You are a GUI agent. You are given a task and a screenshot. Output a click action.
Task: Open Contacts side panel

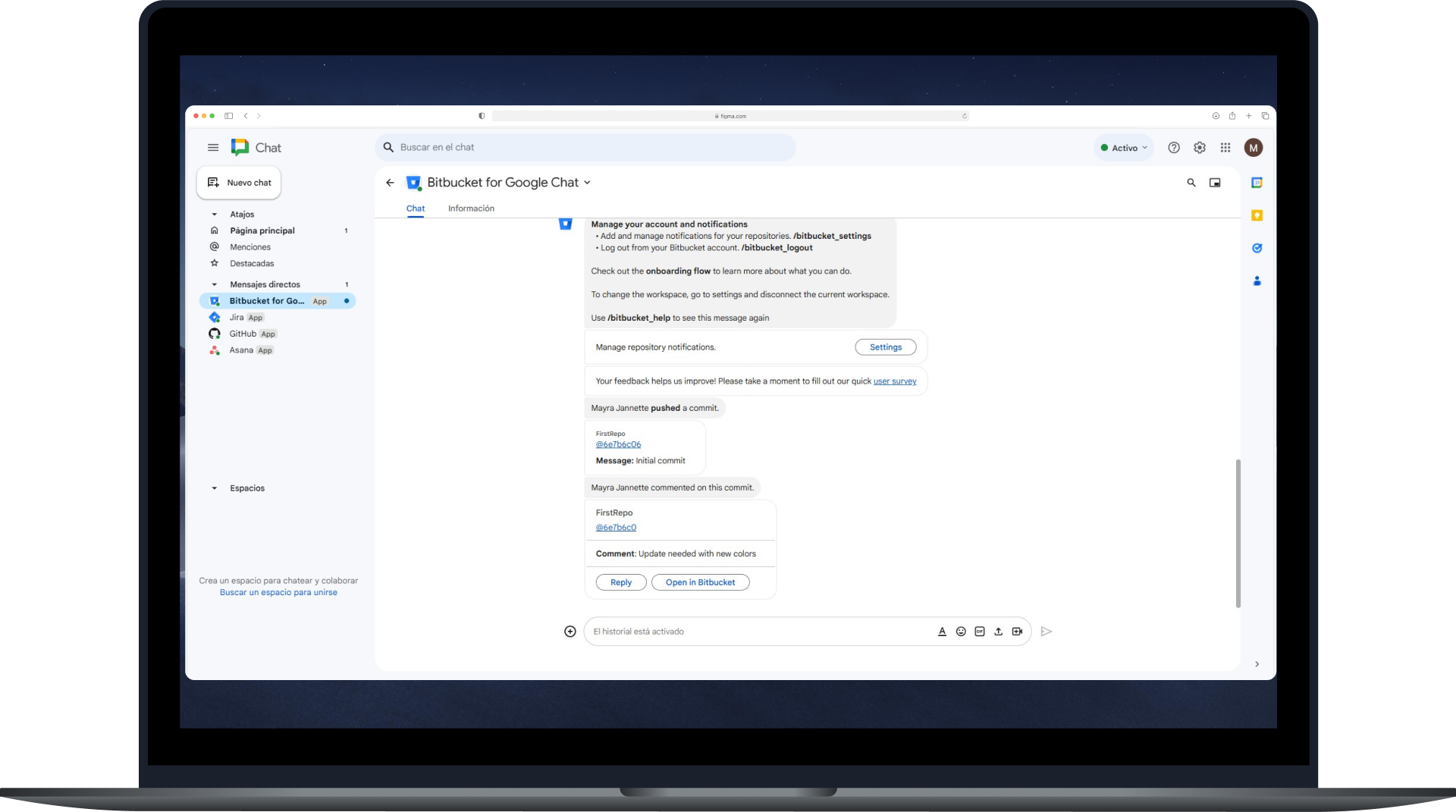pyautogui.click(x=1257, y=281)
